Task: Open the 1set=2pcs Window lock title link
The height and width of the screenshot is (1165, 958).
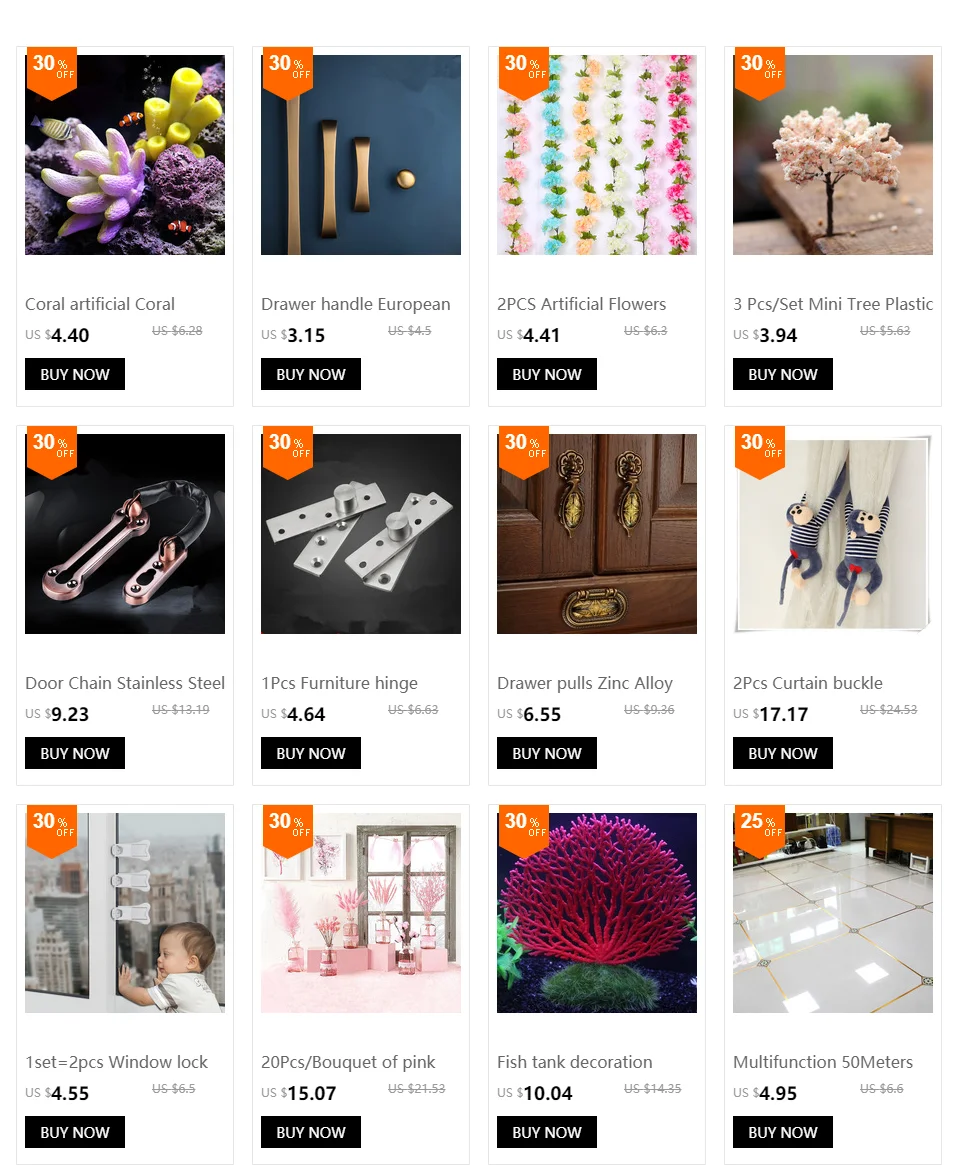Action: click(x=117, y=1062)
